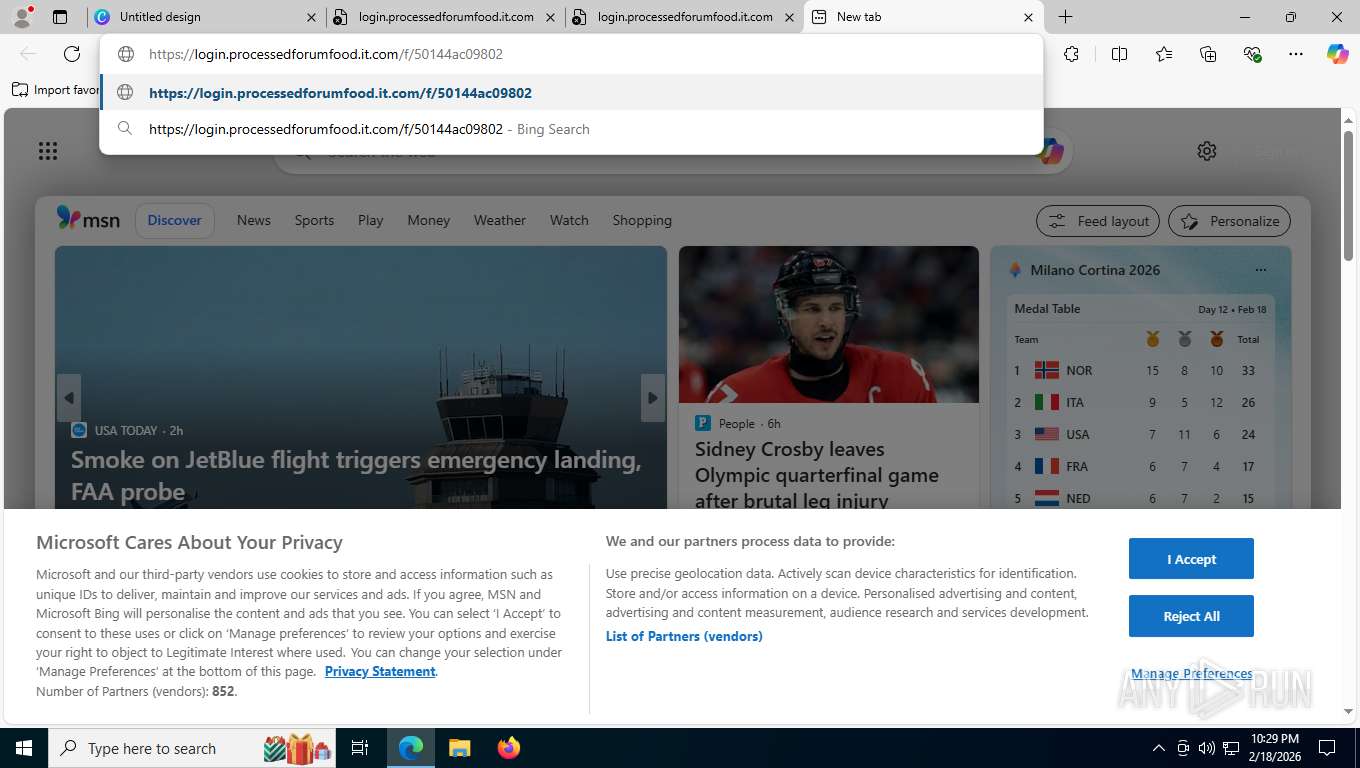Go to previous carousel story arrow
1360x768 pixels.
click(x=69, y=398)
